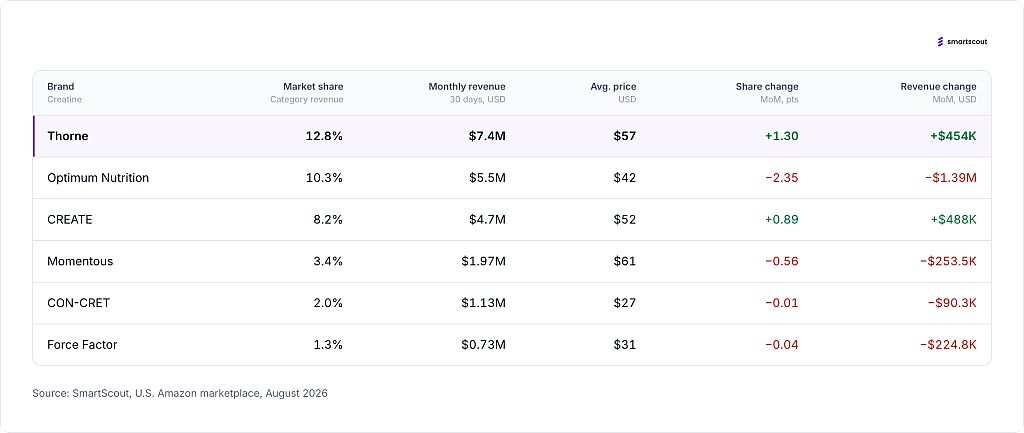Click the $1.13M monthly revenue value
The image size is (1024, 433).
click(x=484, y=303)
